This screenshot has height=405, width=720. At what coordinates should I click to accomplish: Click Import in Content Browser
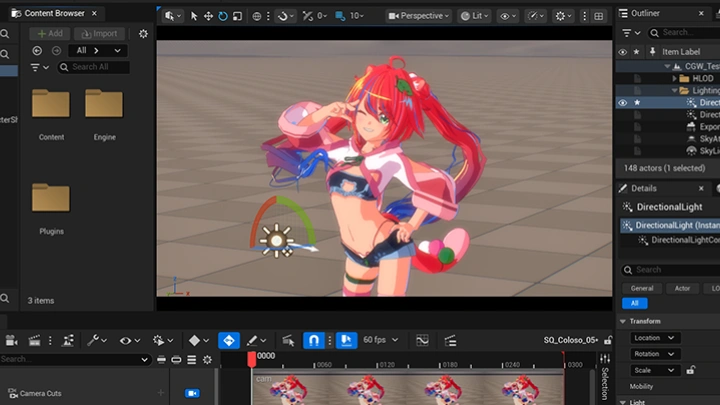pos(99,34)
